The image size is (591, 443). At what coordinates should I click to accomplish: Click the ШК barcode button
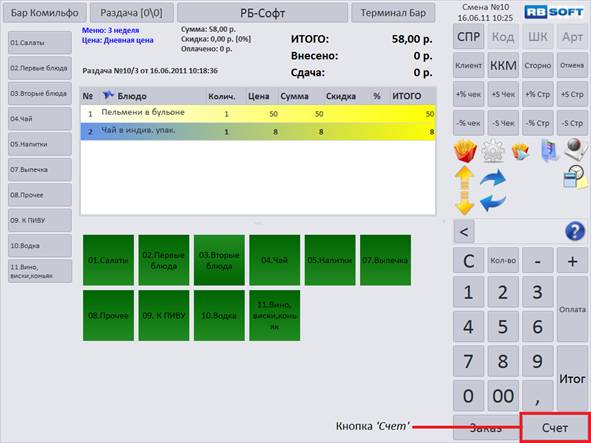click(537, 37)
